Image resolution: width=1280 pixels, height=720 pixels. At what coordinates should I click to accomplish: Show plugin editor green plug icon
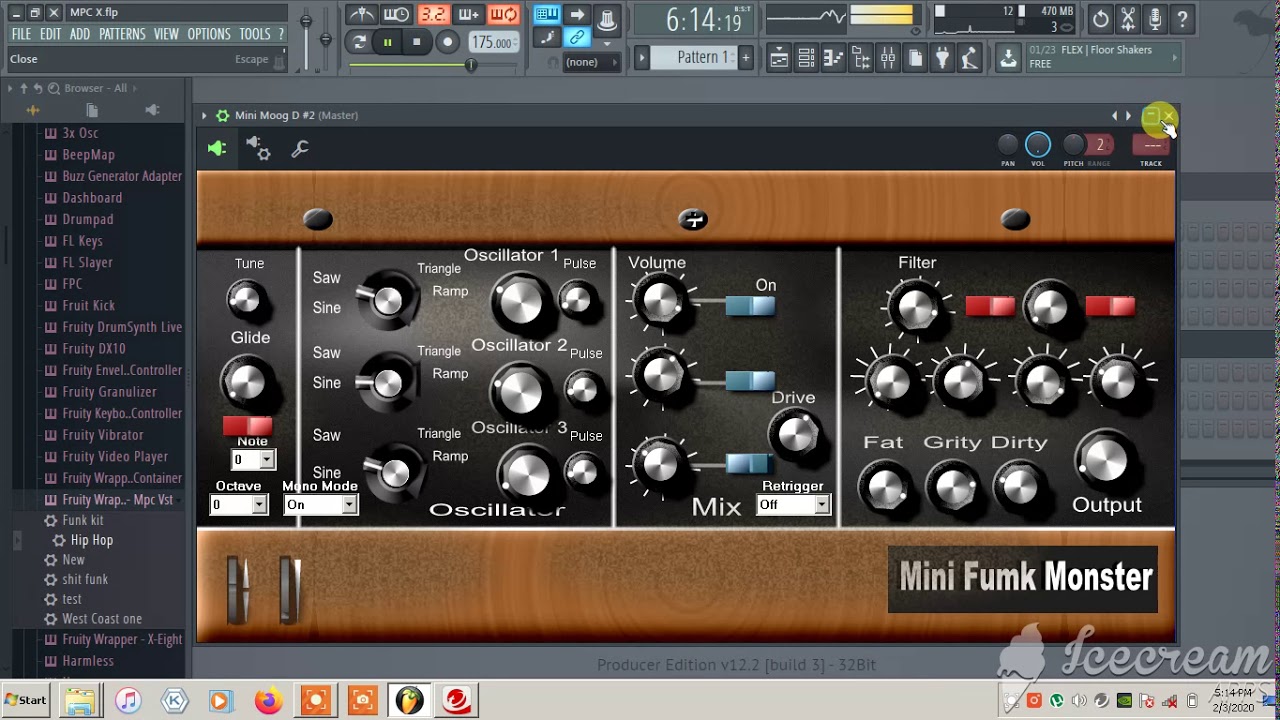(x=217, y=149)
